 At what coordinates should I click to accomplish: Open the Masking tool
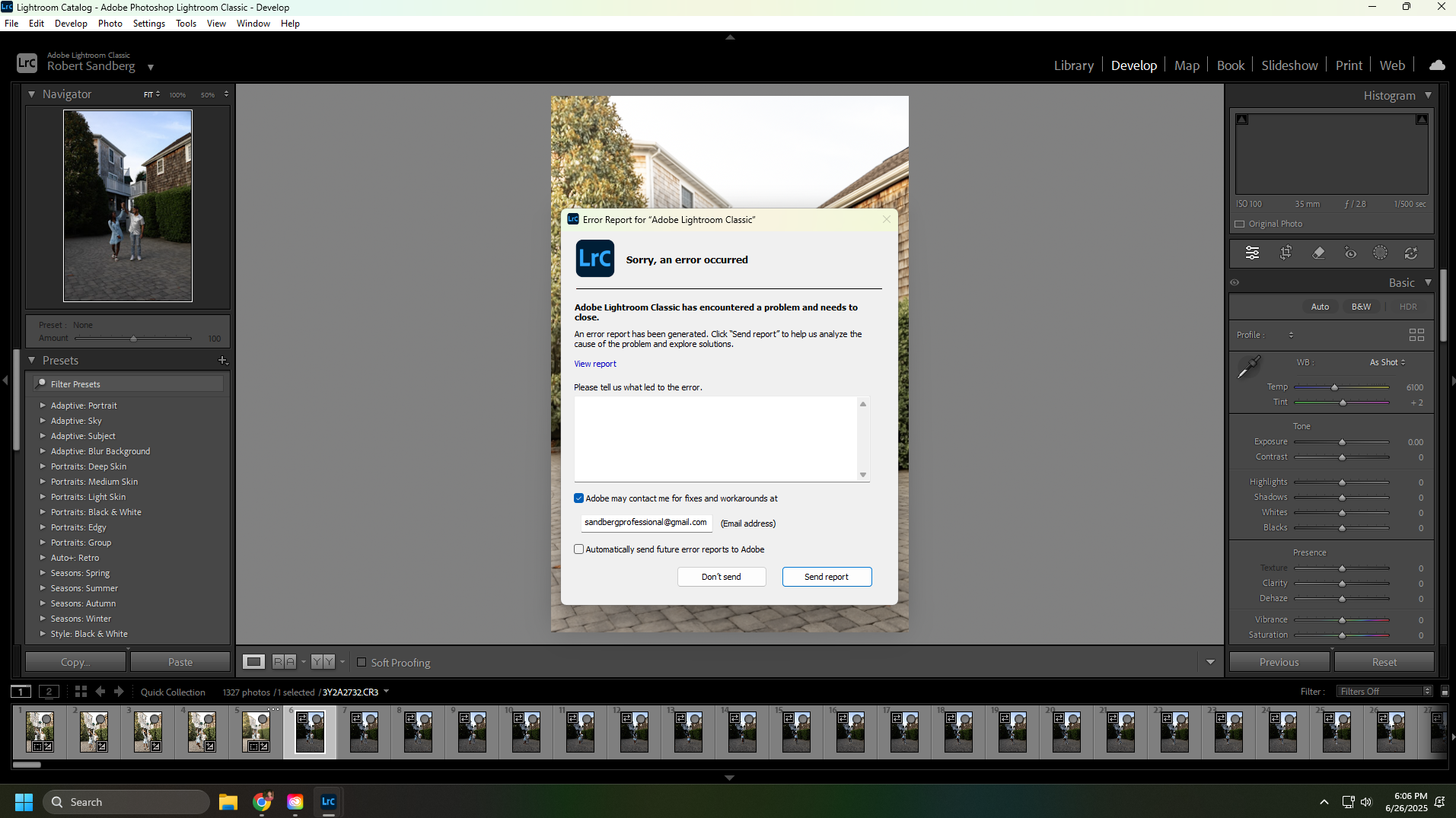click(x=1380, y=253)
